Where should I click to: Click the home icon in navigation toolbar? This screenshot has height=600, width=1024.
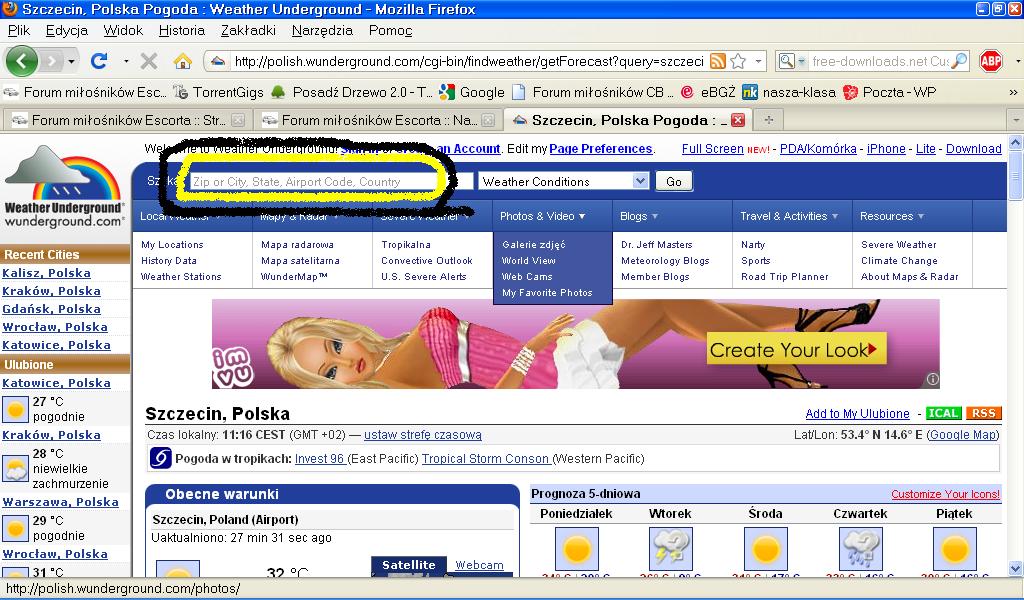182,61
